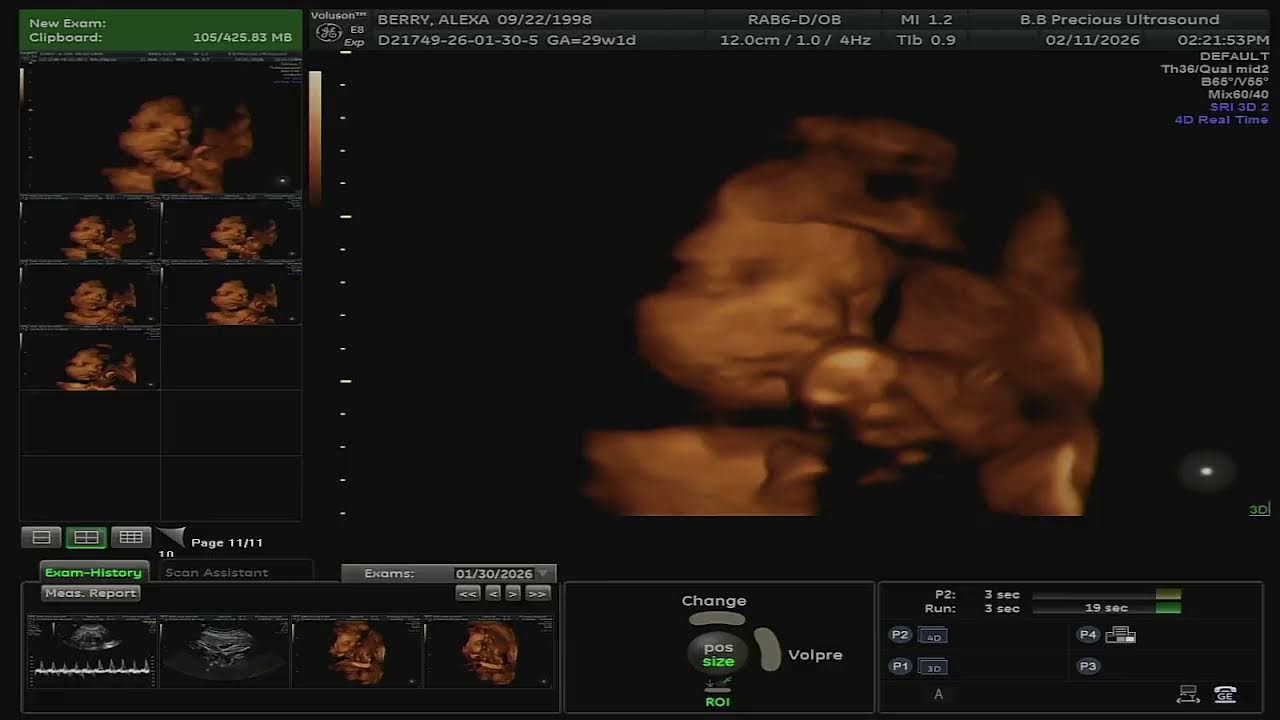Select the large top clipboard 3D image

pyautogui.click(x=161, y=125)
